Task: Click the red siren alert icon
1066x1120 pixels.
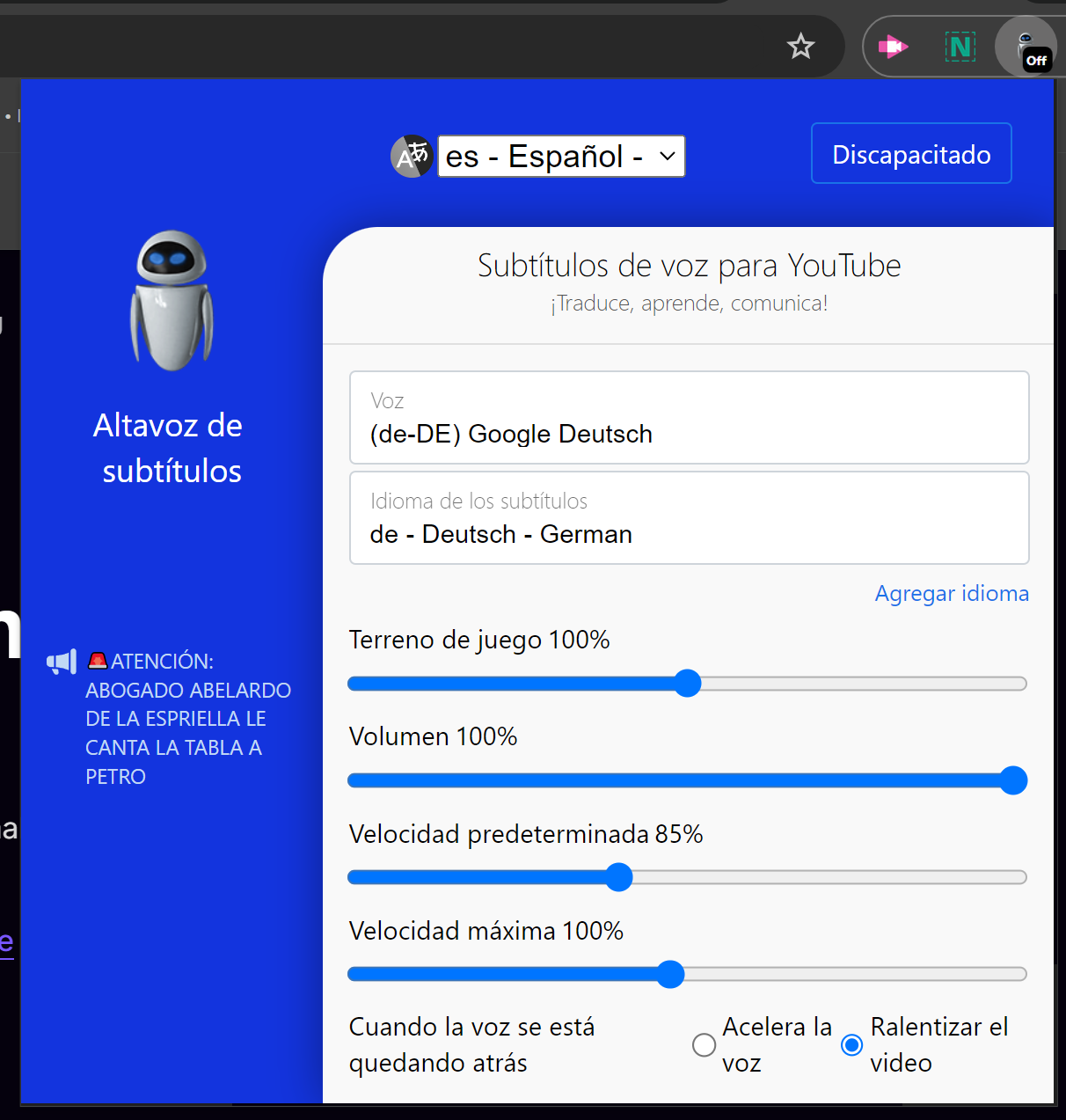Action: (x=98, y=661)
